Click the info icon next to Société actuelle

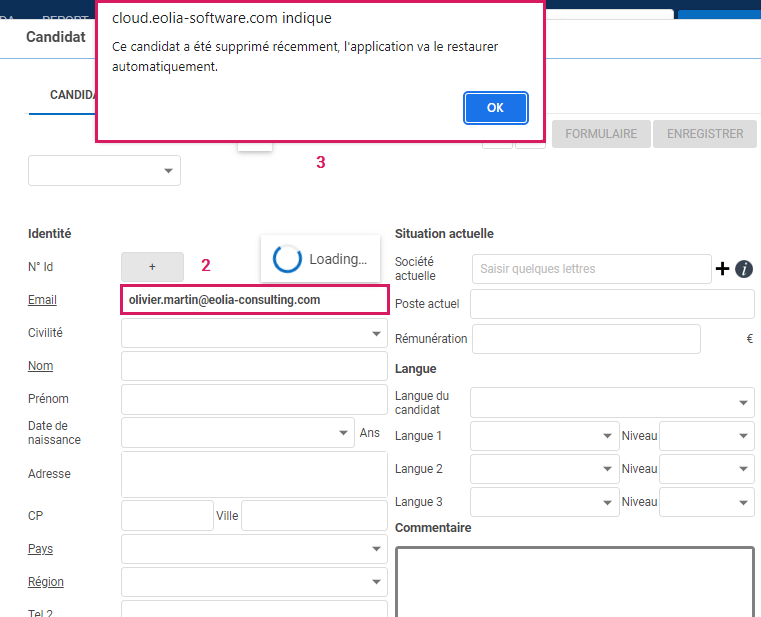click(x=743, y=269)
